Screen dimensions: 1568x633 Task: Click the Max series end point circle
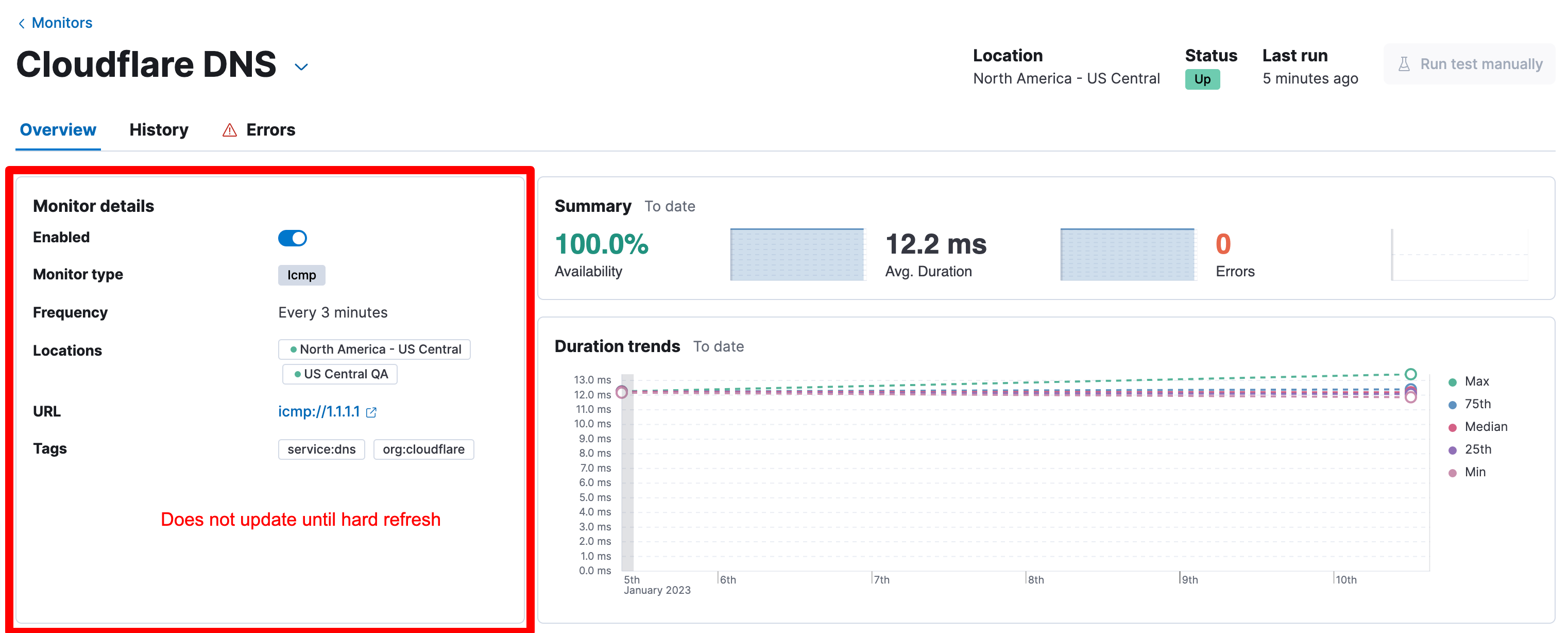tap(1410, 374)
